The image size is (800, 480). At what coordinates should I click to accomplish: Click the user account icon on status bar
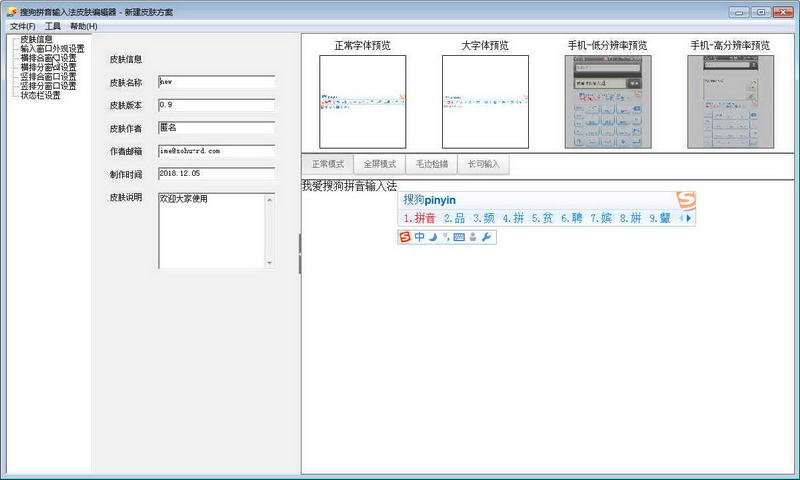(472, 237)
